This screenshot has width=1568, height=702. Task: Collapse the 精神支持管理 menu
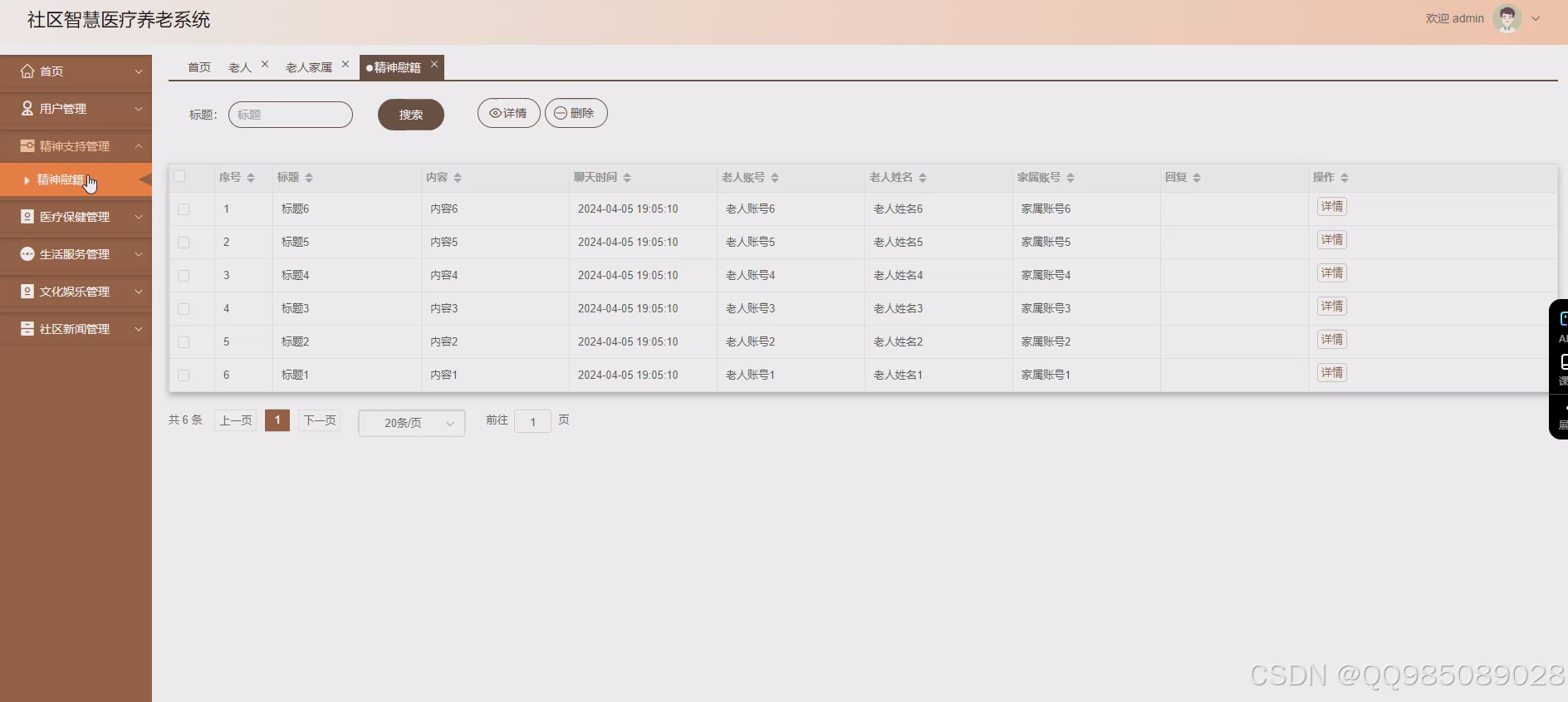click(139, 146)
